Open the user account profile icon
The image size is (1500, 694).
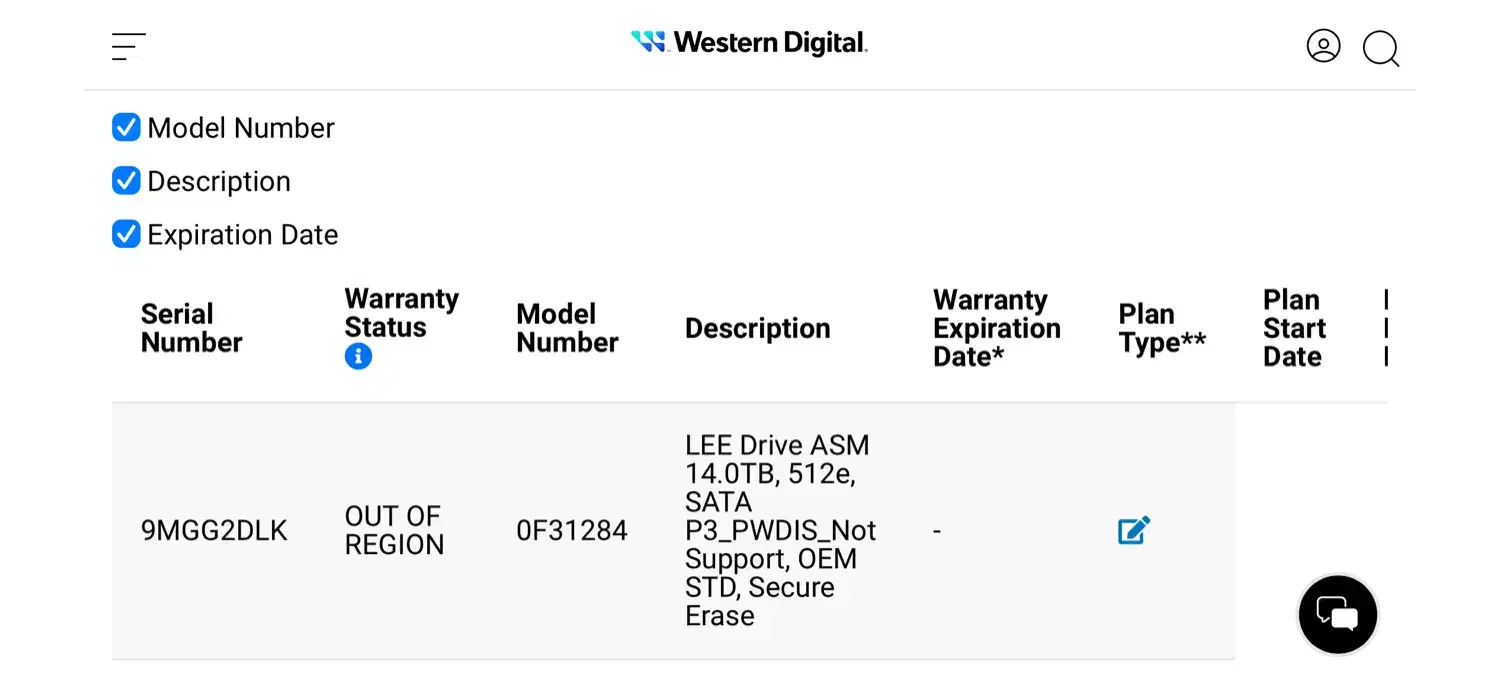[x=1323, y=46]
